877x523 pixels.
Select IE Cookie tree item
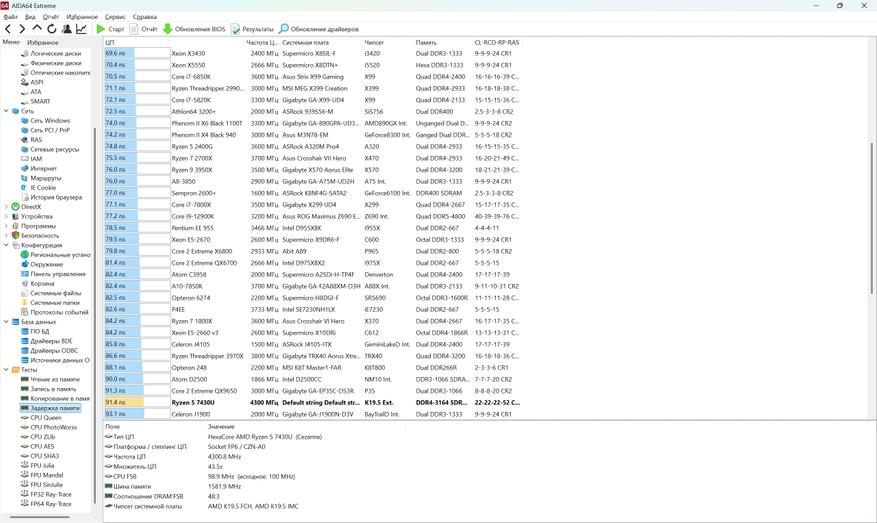pyautogui.click(x=43, y=187)
